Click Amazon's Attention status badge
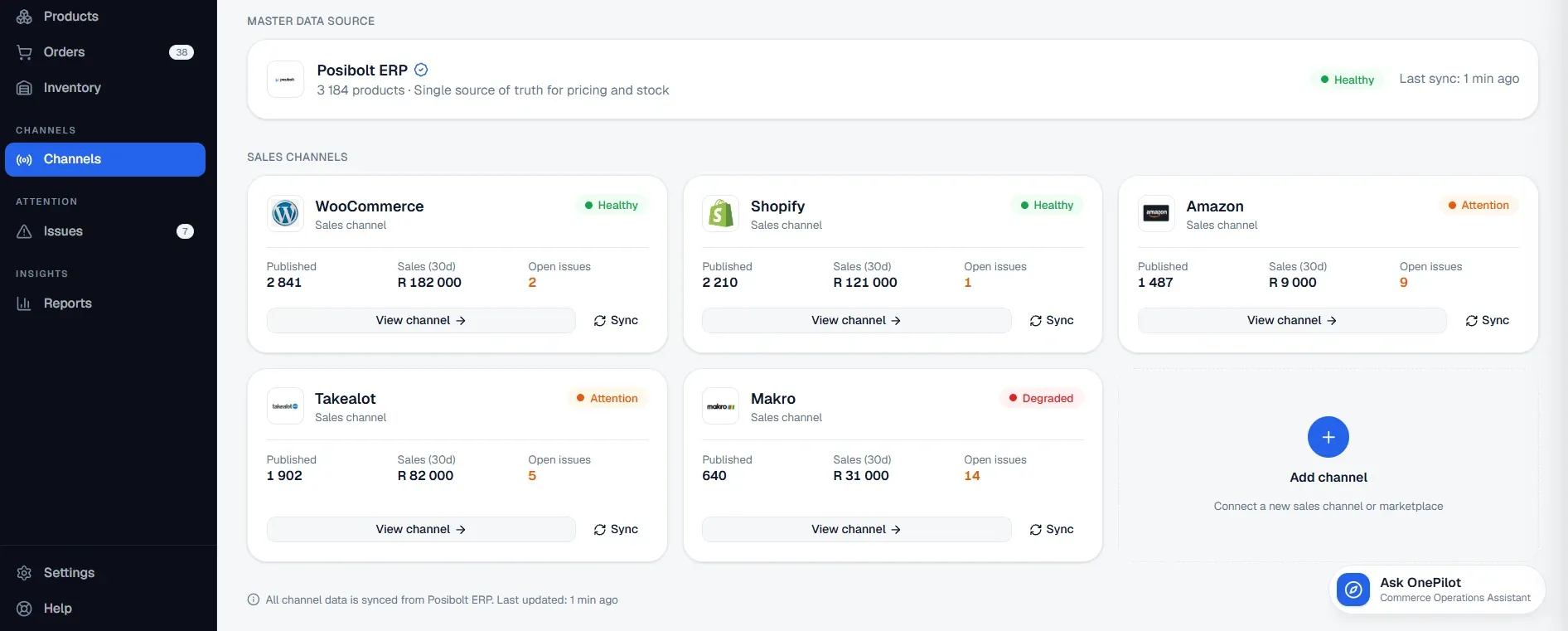The width and height of the screenshot is (1568, 631). coord(1478,205)
